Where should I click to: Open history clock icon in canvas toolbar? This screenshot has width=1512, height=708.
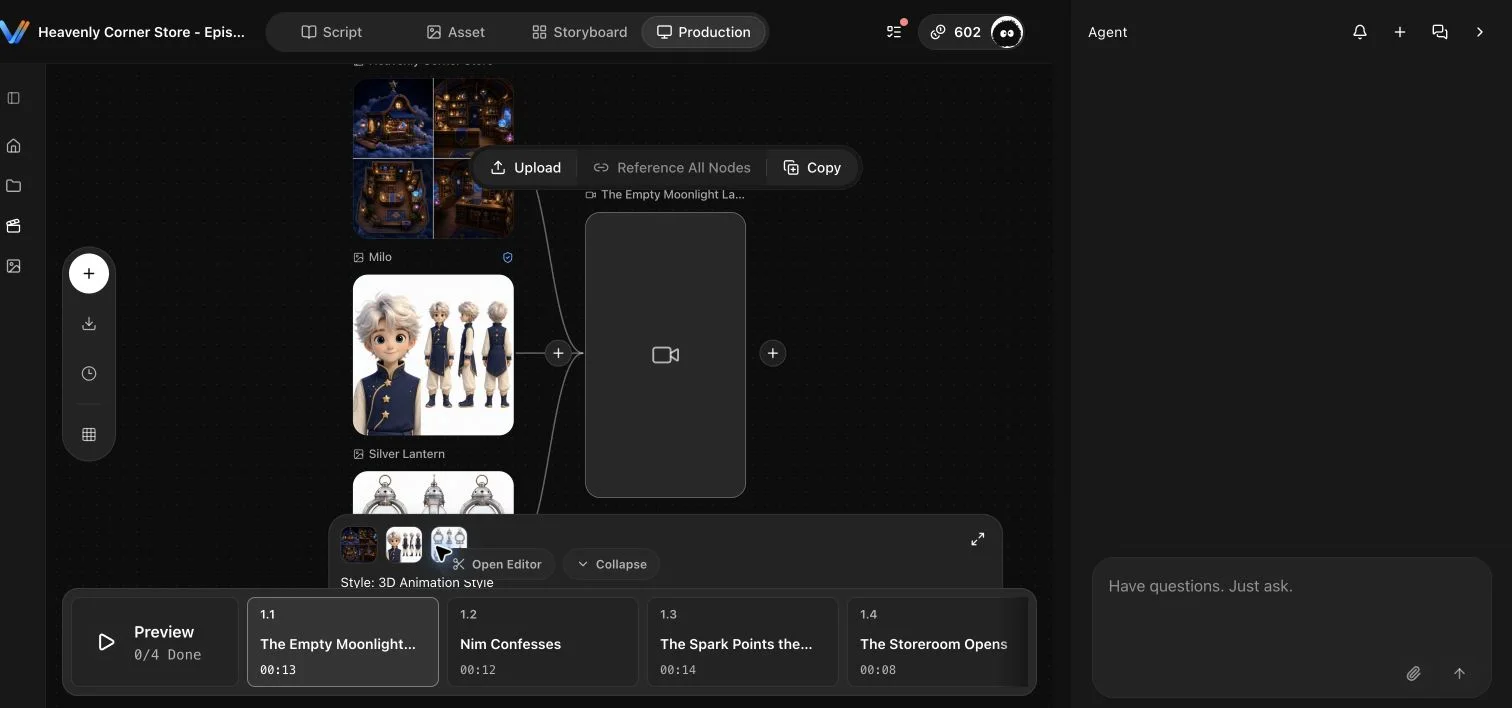click(x=89, y=373)
